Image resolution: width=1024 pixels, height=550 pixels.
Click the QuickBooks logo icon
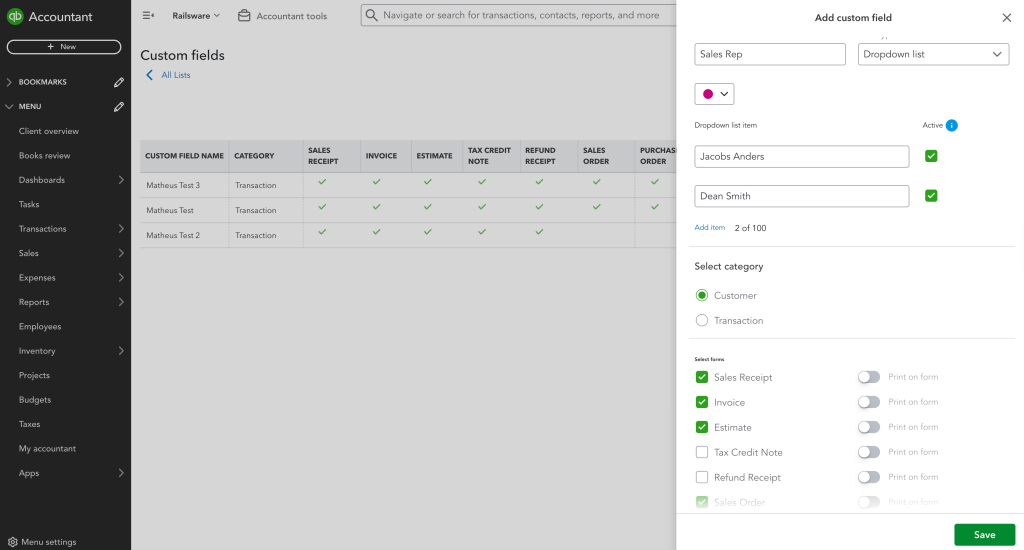tap(15, 16)
